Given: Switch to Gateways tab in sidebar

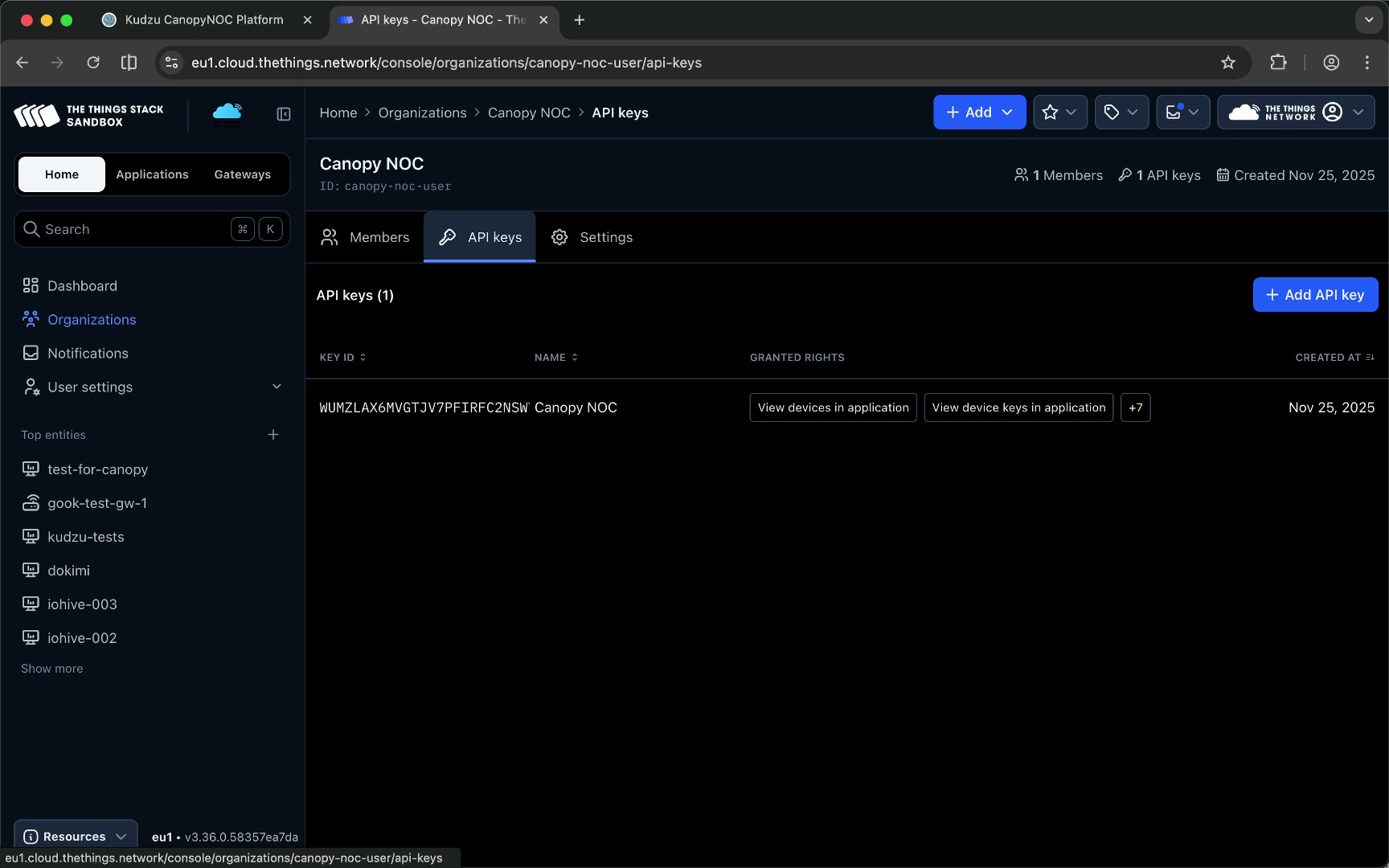Looking at the screenshot, I should (242, 174).
